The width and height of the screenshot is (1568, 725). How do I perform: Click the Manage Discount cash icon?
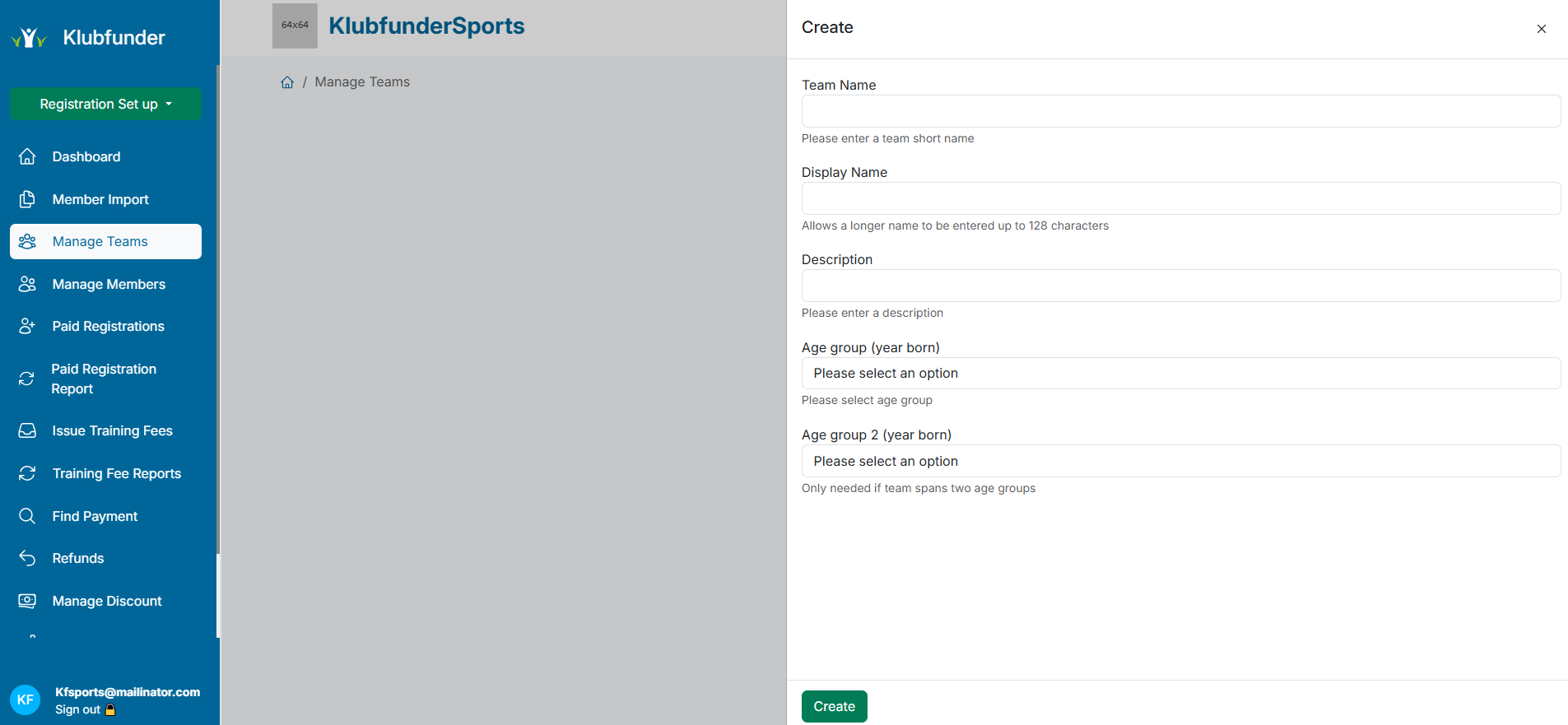tap(27, 601)
